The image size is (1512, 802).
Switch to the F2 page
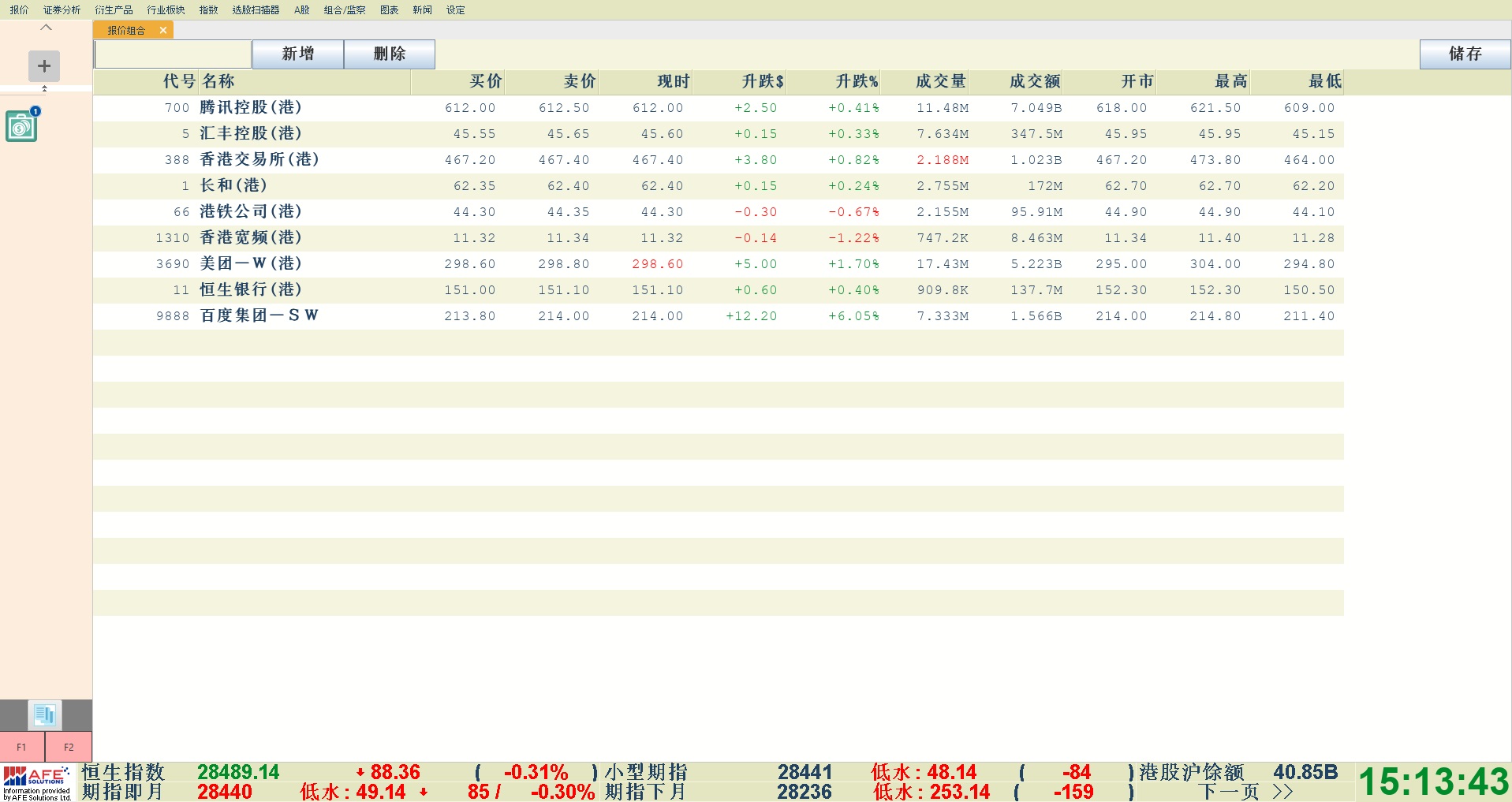point(69,747)
